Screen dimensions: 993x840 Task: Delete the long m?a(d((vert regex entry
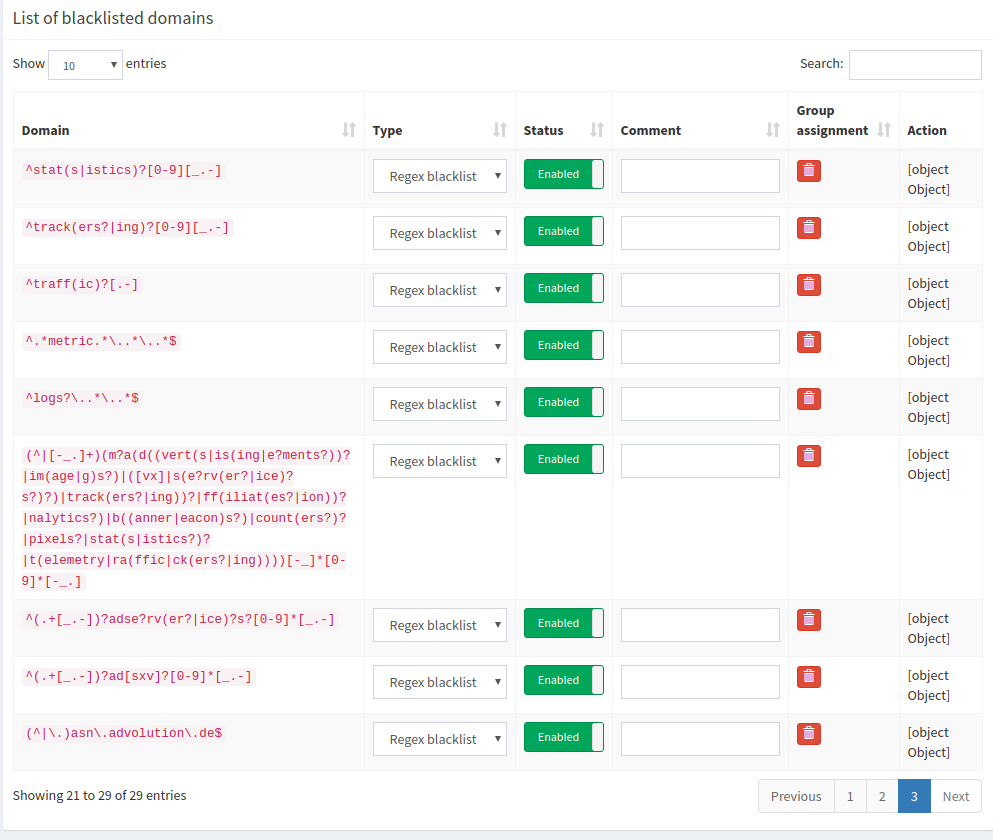click(809, 456)
